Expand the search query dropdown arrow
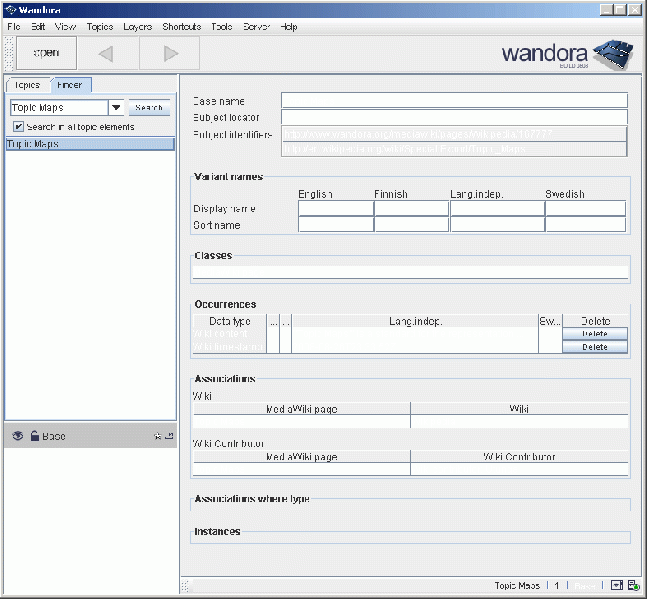The image size is (647, 599). tap(116, 108)
